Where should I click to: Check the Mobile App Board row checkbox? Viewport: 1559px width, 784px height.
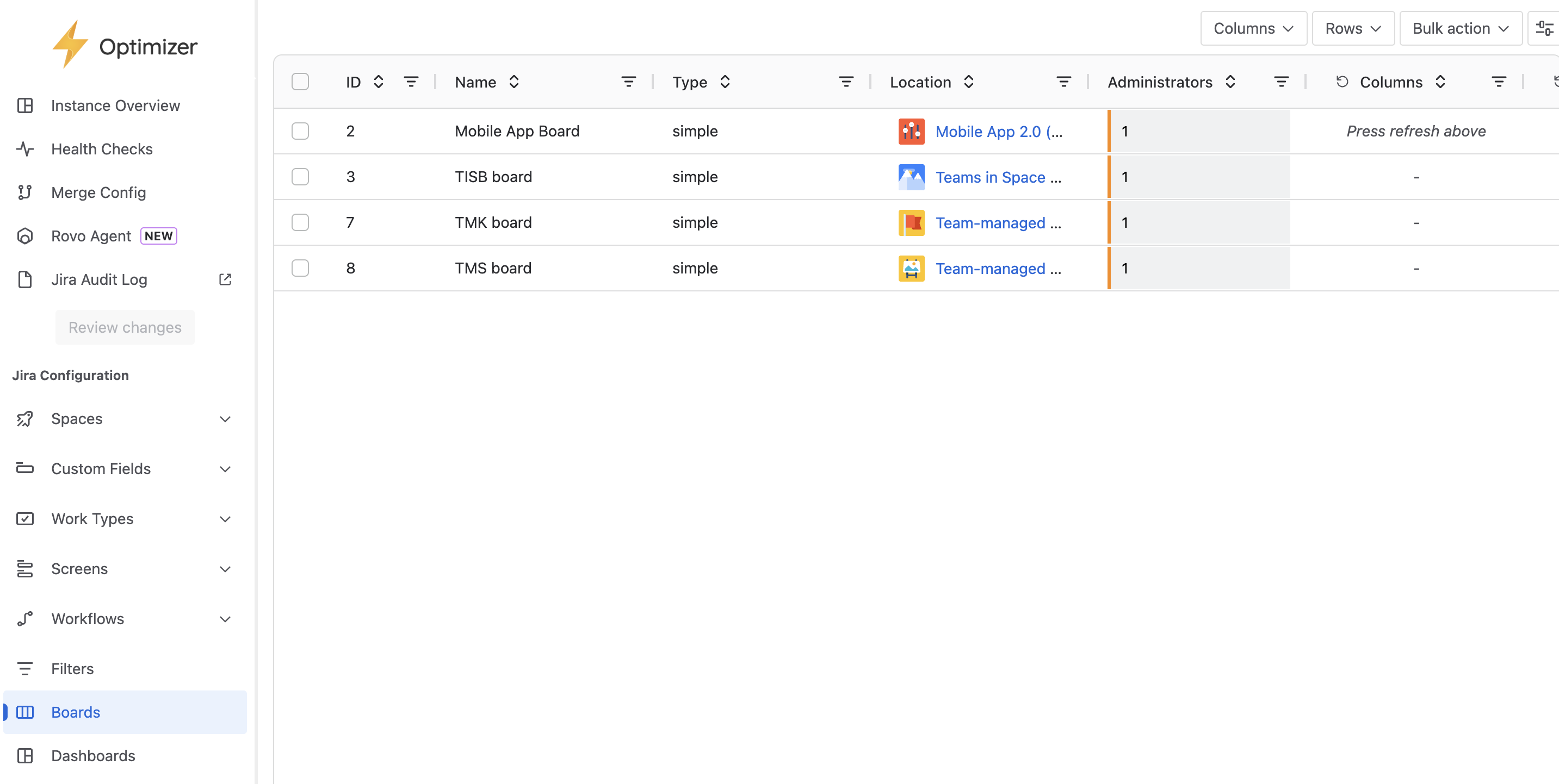pos(300,131)
